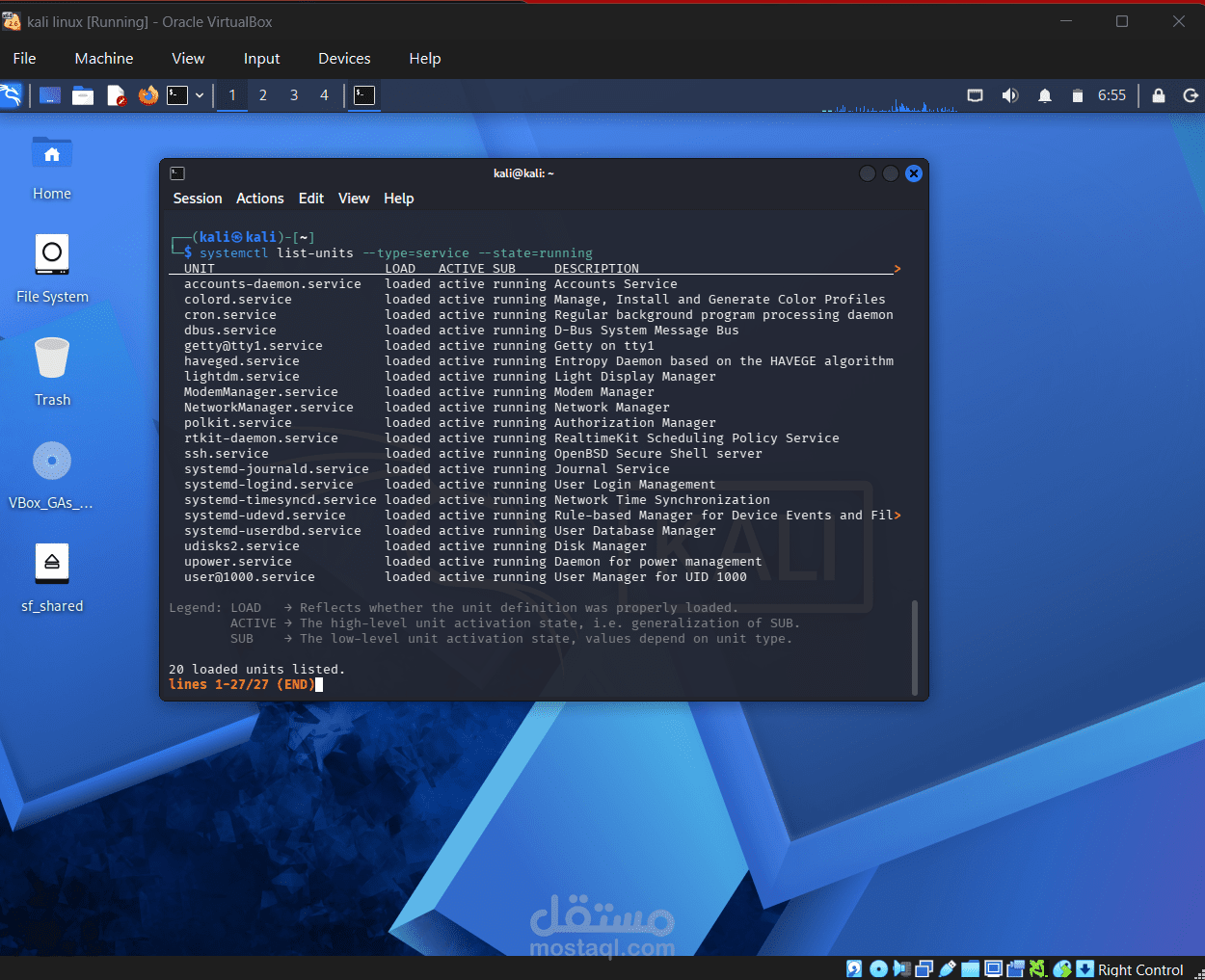Viewport: 1205px width, 980px height.
Task: Open the terminal Actions menu
Action: click(x=260, y=199)
